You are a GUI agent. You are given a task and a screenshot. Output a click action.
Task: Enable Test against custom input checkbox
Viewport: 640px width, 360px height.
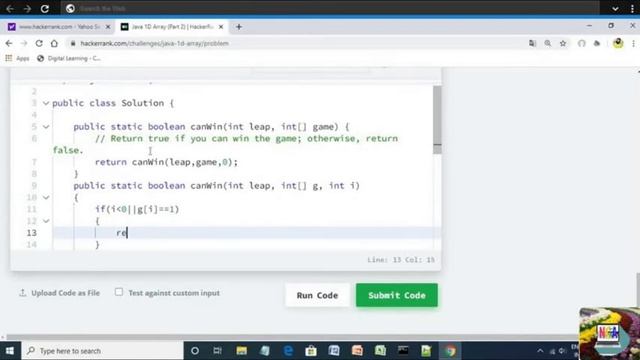coord(119,292)
